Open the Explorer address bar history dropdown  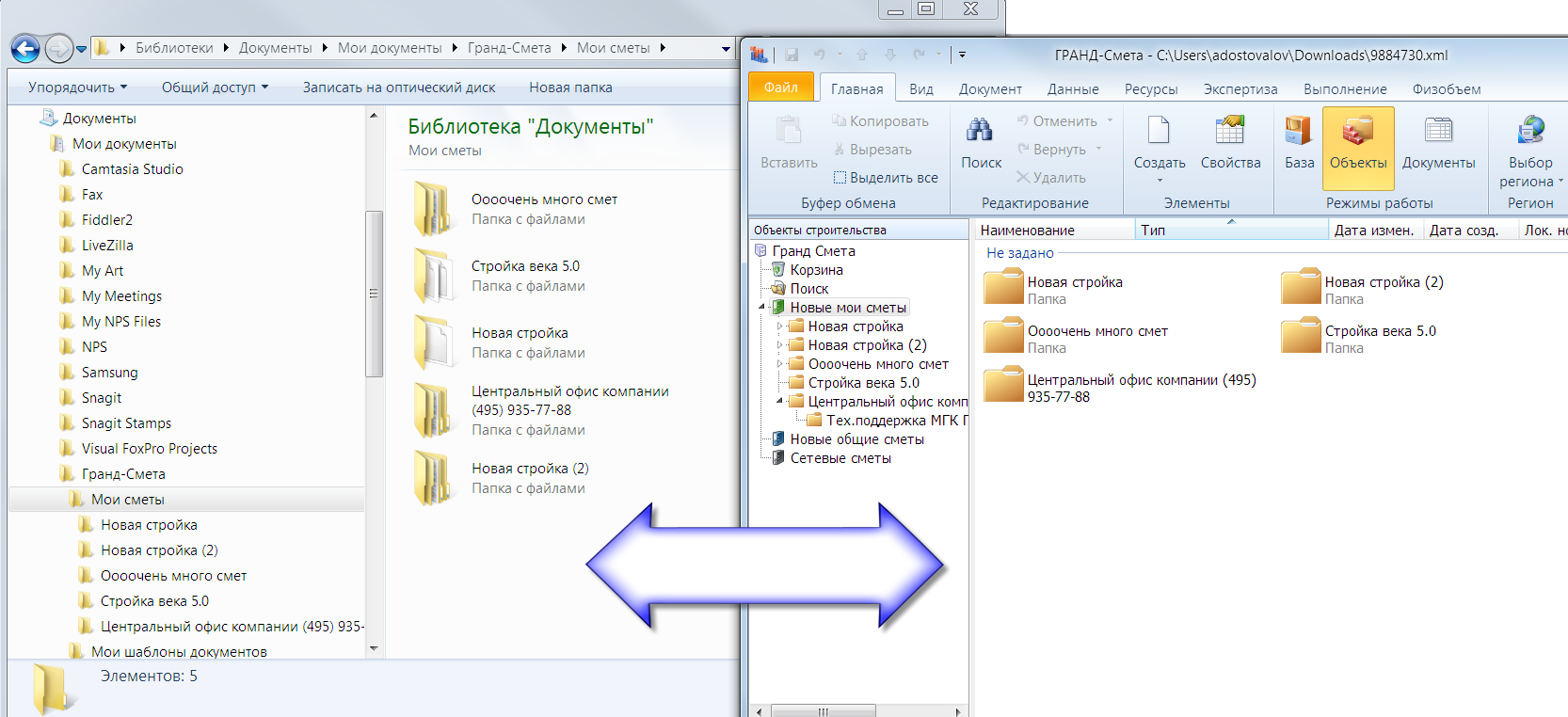click(726, 49)
